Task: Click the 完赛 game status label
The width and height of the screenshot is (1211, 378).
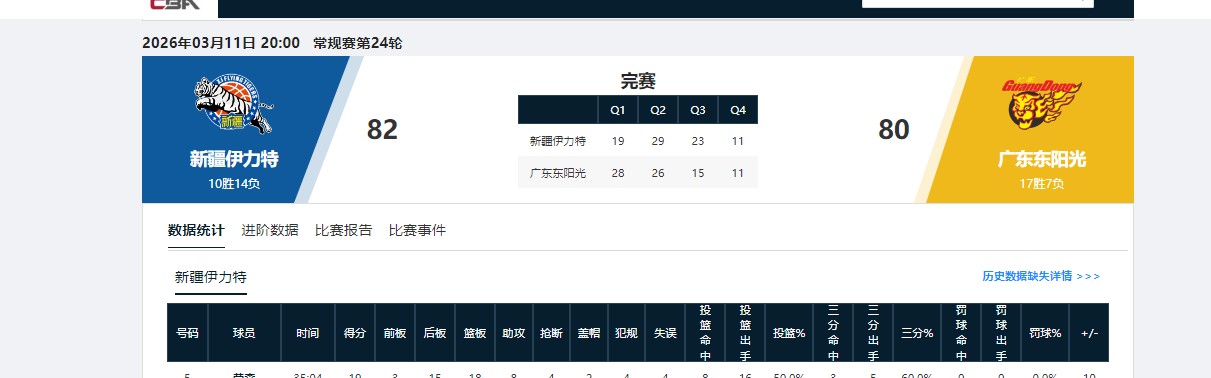Action: pos(638,81)
